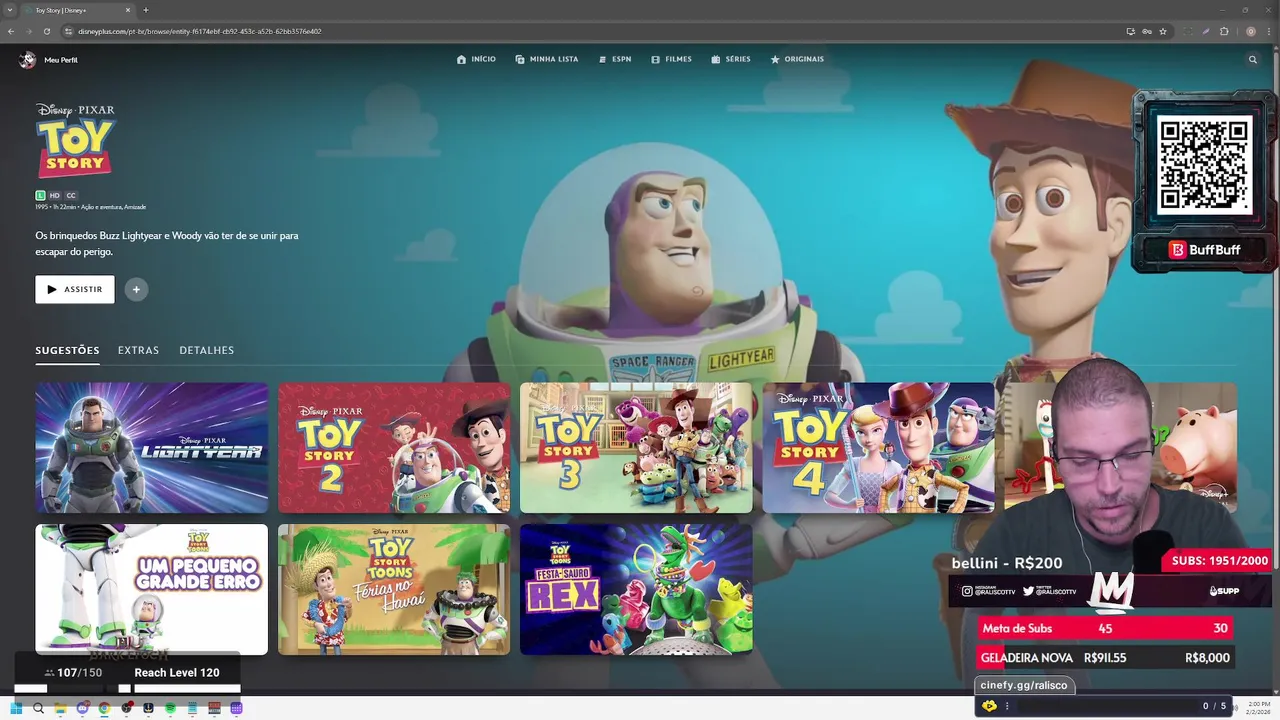
Task: Open Minha Lista in the top nav
Action: 546,60
